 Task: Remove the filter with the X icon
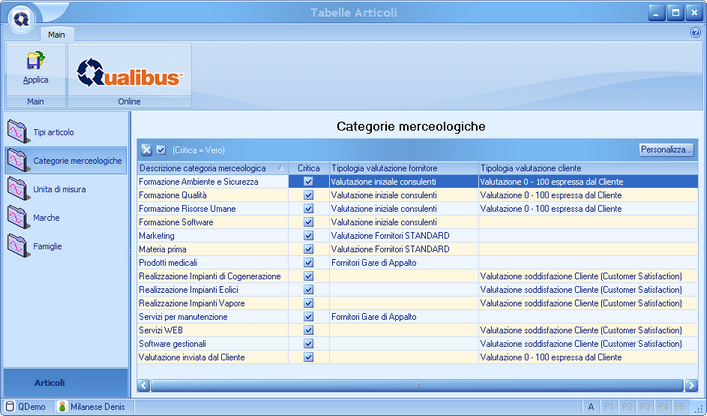click(x=146, y=150)
